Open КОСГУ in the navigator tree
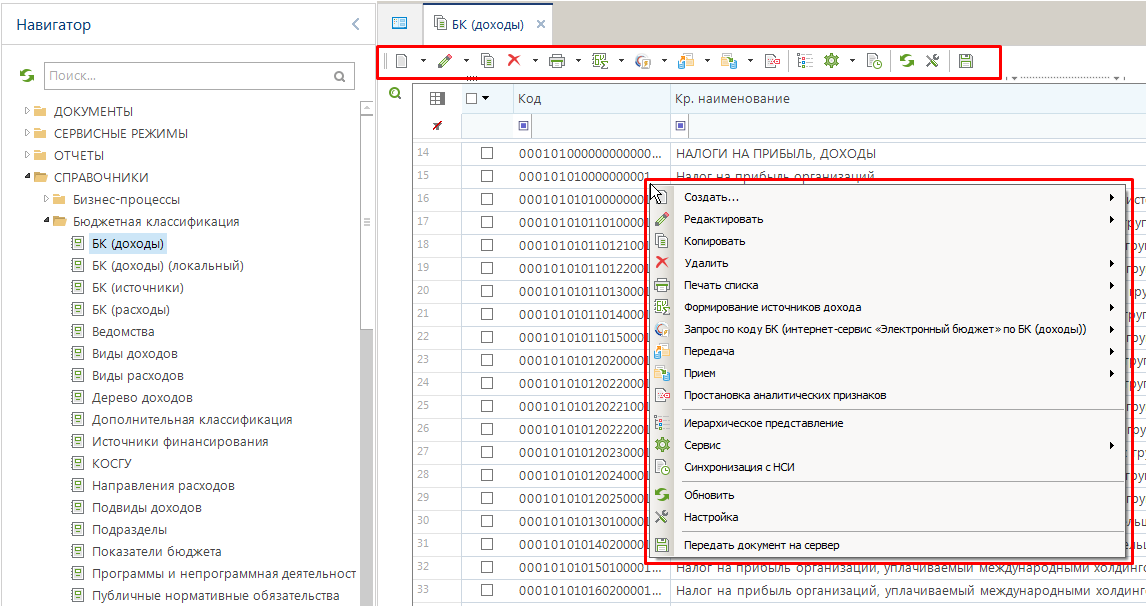The image size is (1146, 606). (x=112, y=463)
